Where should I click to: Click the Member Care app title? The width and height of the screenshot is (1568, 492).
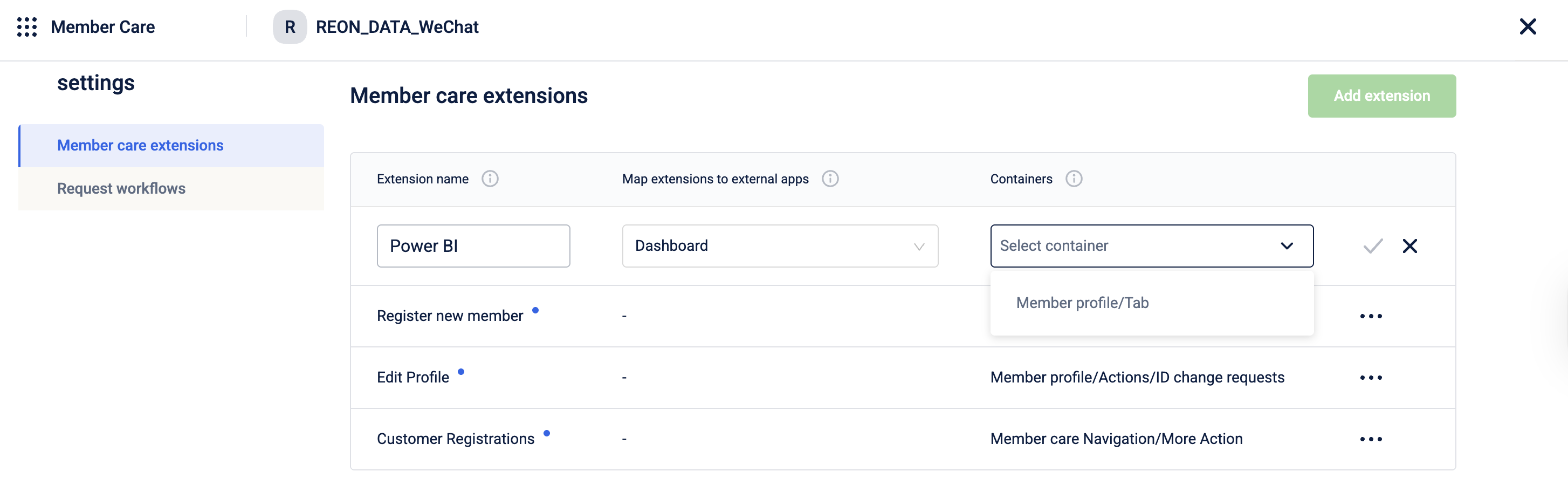pyautogui.click(x=103, y=27)
